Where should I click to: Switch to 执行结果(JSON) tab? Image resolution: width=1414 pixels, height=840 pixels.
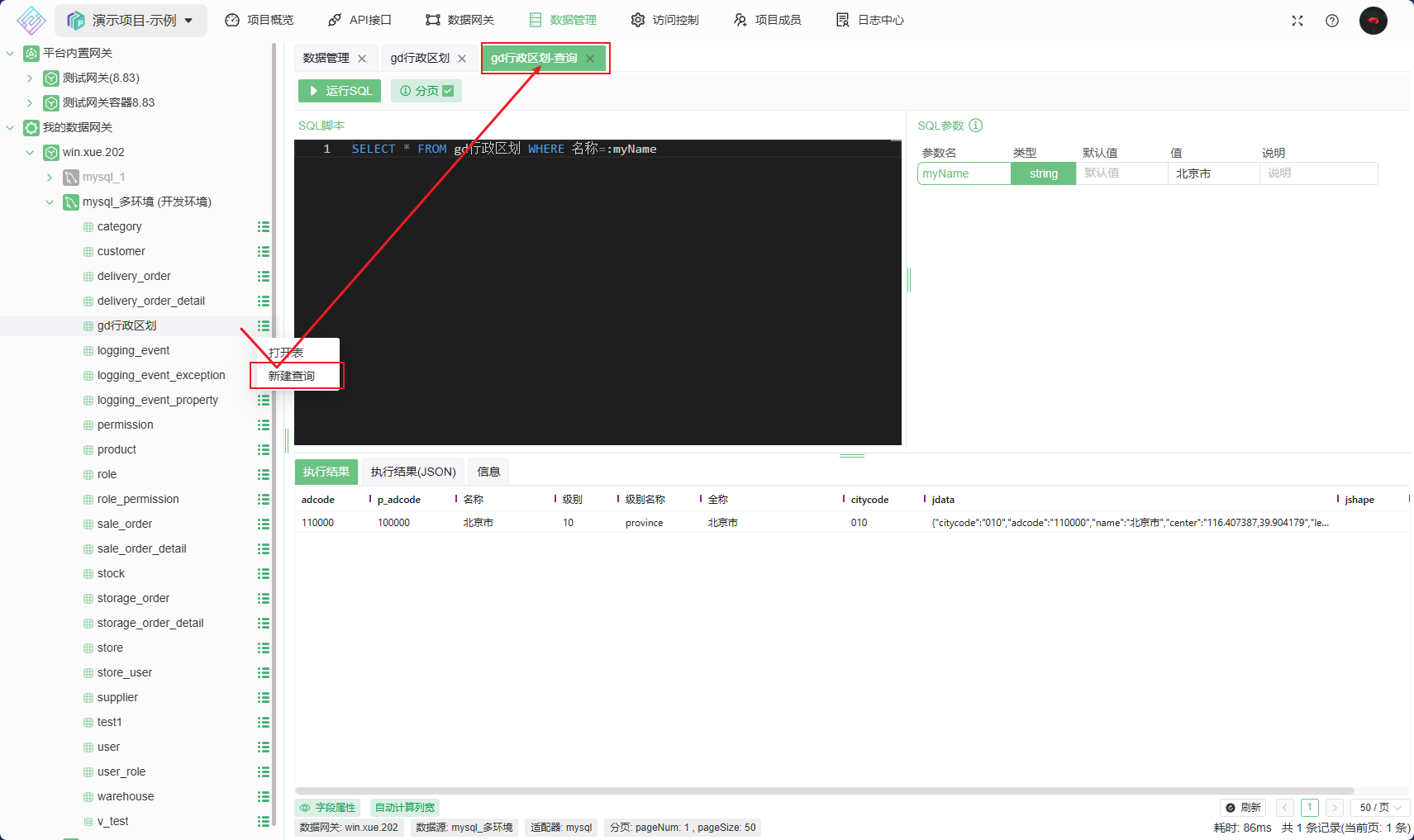[x=412, y=472]
